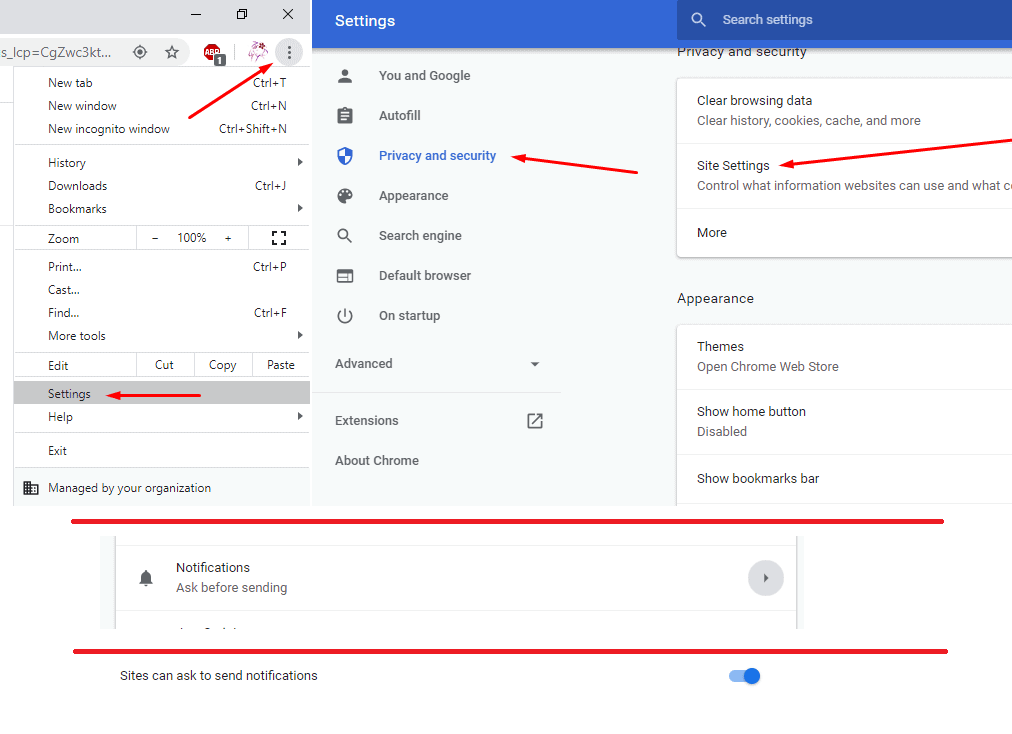Image resolution: width=1012 pixels, height=734 pixels.
Task: Click the Search settings field
Action: tap(840, 20)
